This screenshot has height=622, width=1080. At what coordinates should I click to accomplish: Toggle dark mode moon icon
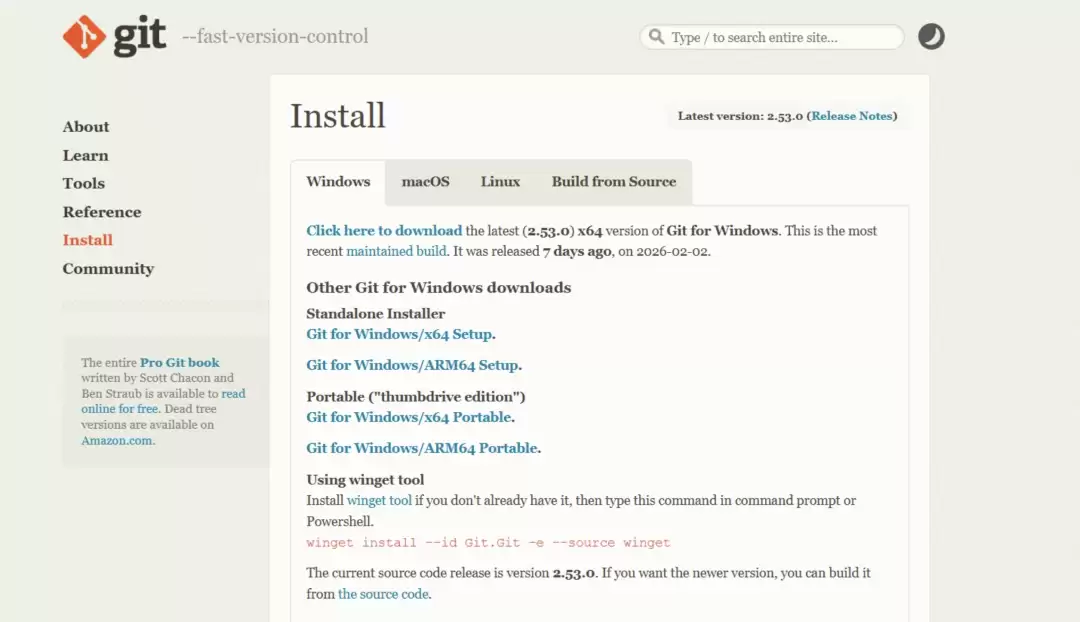tap(931, 37)
